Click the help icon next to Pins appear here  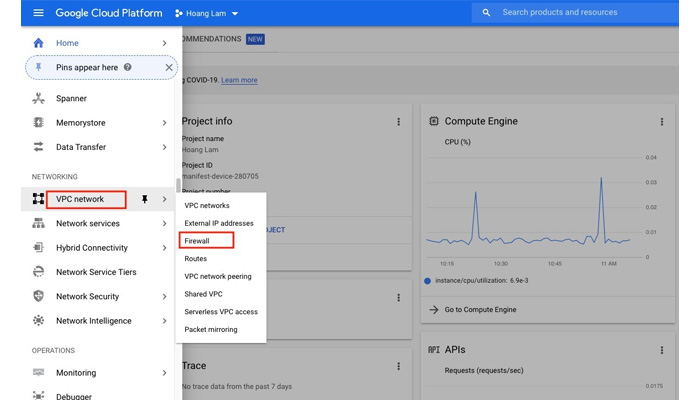tap(128, 67)
